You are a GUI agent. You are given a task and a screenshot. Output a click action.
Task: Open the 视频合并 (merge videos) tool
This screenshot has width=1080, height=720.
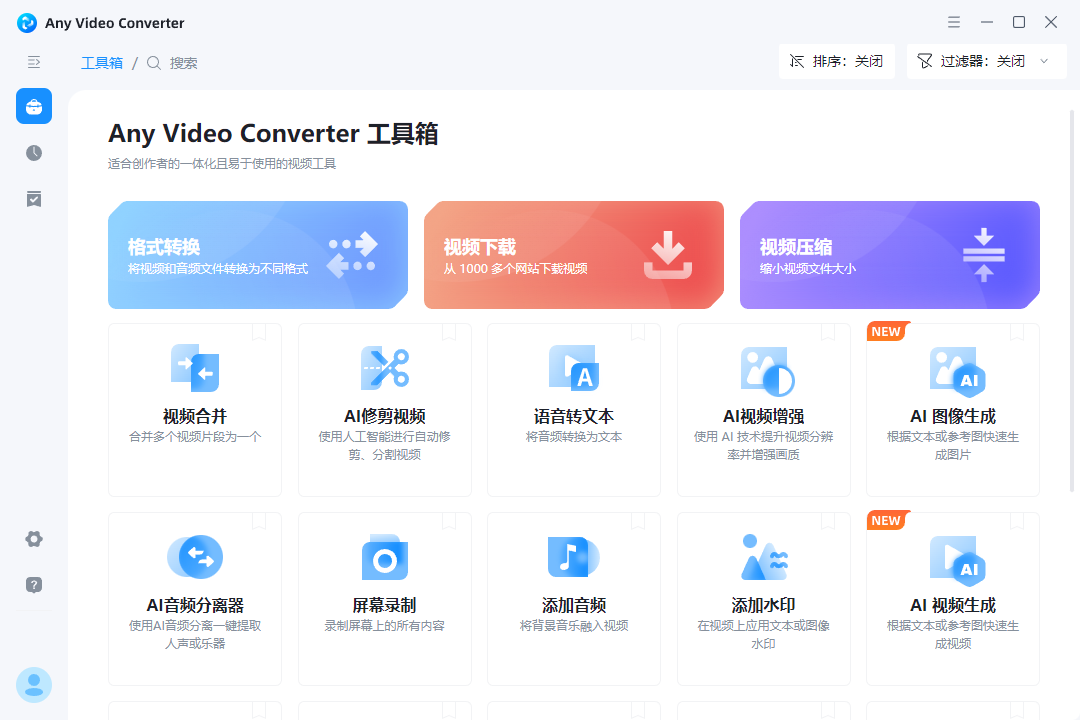point(194,408)
